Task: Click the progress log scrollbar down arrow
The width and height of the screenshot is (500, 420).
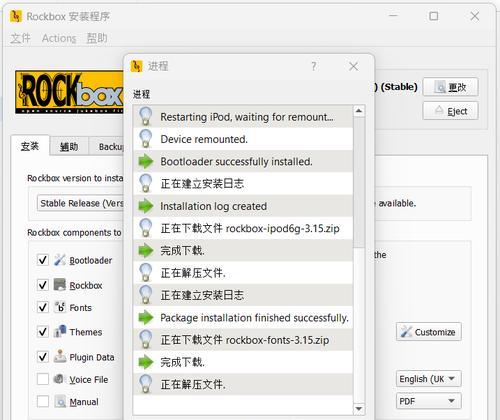Action: (359, 409)
